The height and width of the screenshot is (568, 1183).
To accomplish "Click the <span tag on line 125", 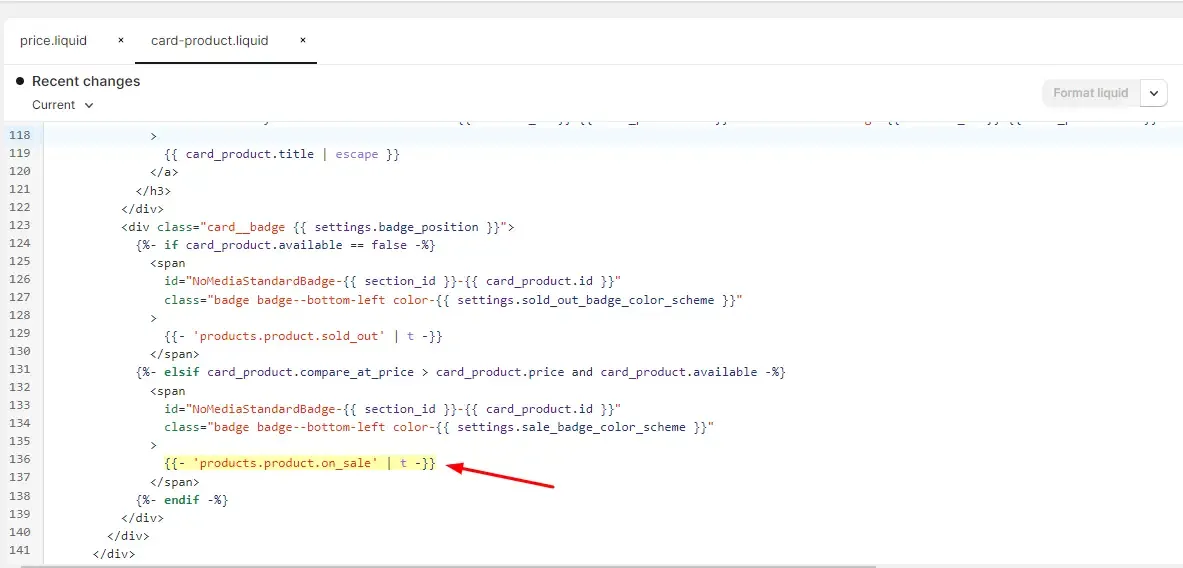I will click(x=167, y=263).
